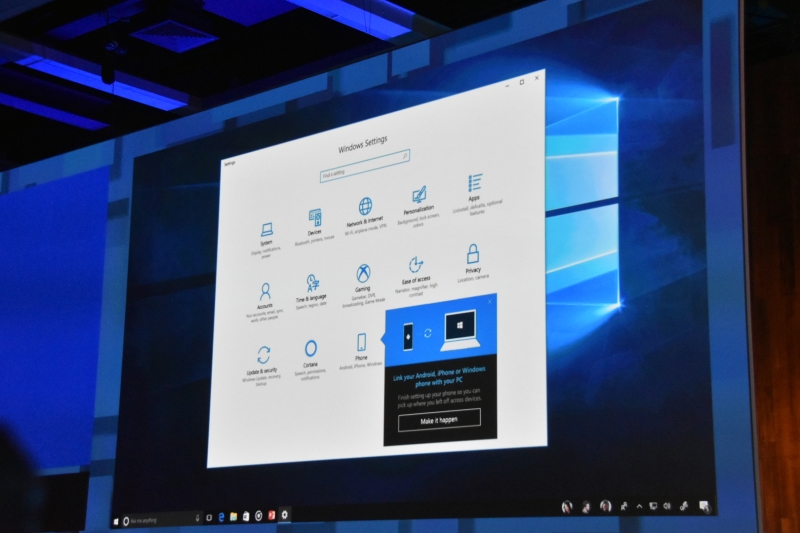Open the network status tray icon

[653, 506]
